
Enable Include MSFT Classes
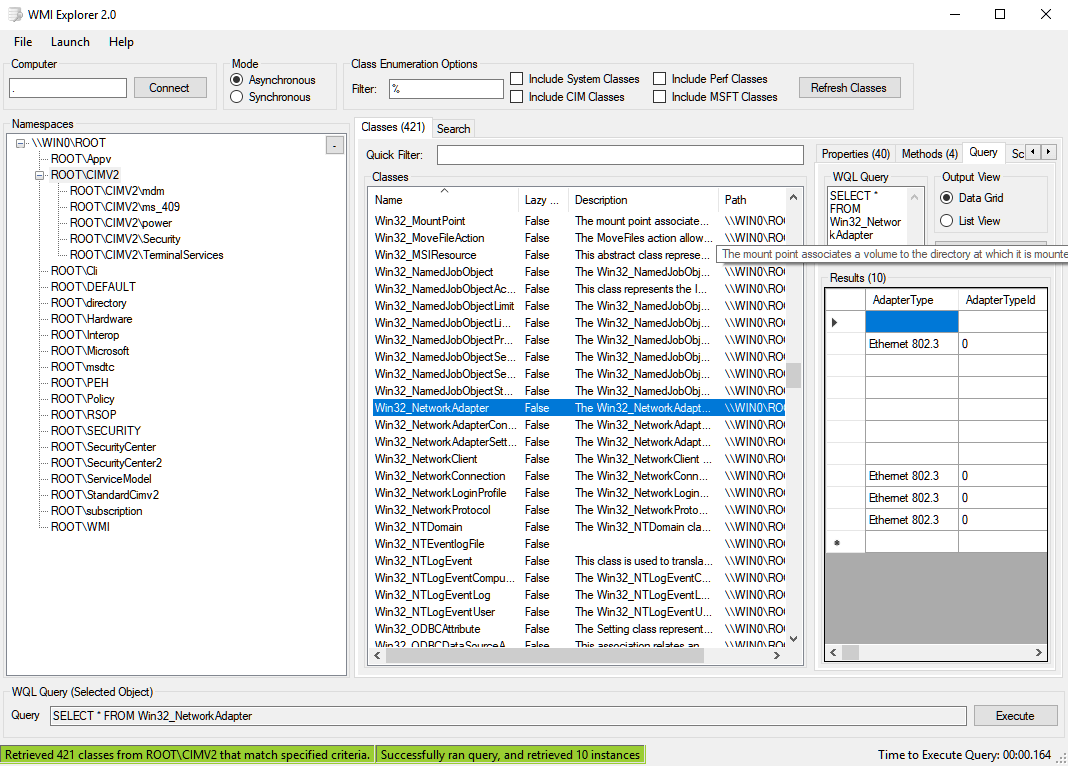716,97
